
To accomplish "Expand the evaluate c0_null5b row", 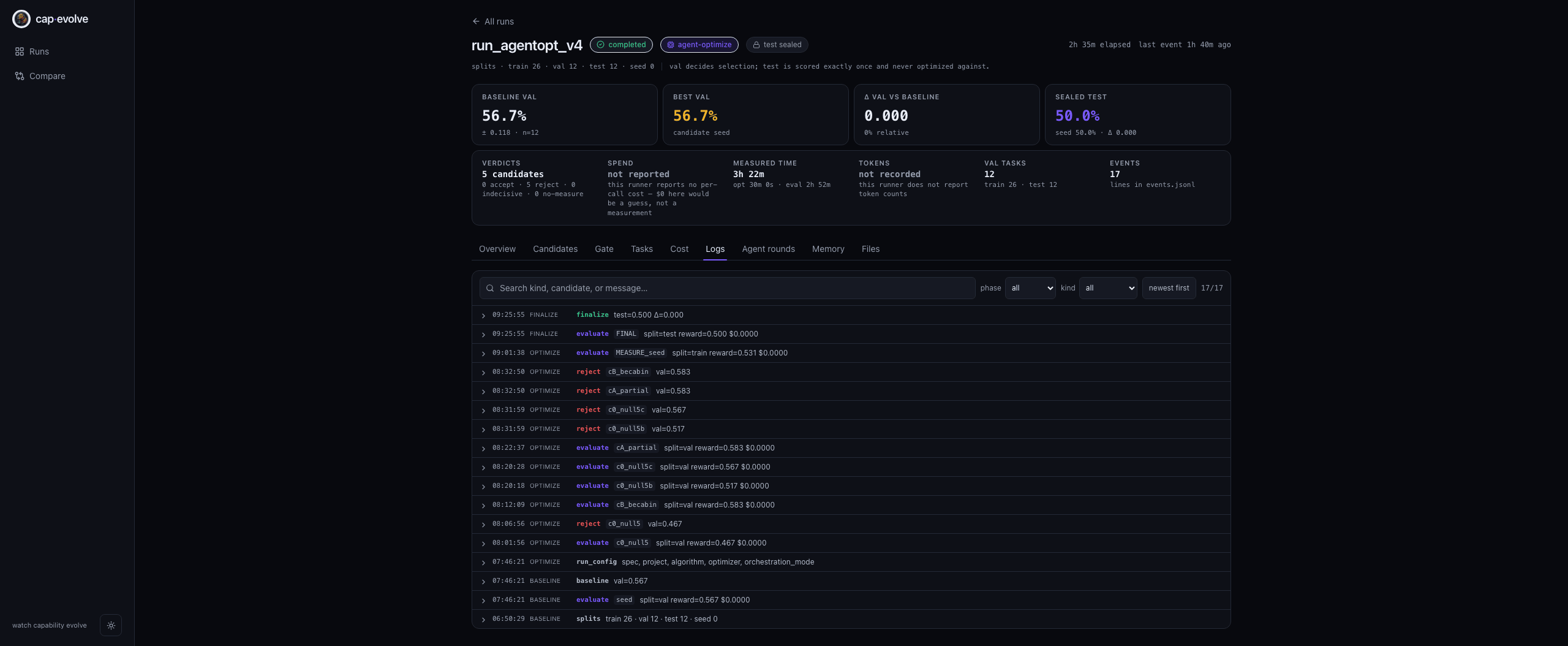I will (x=851, y=486).
